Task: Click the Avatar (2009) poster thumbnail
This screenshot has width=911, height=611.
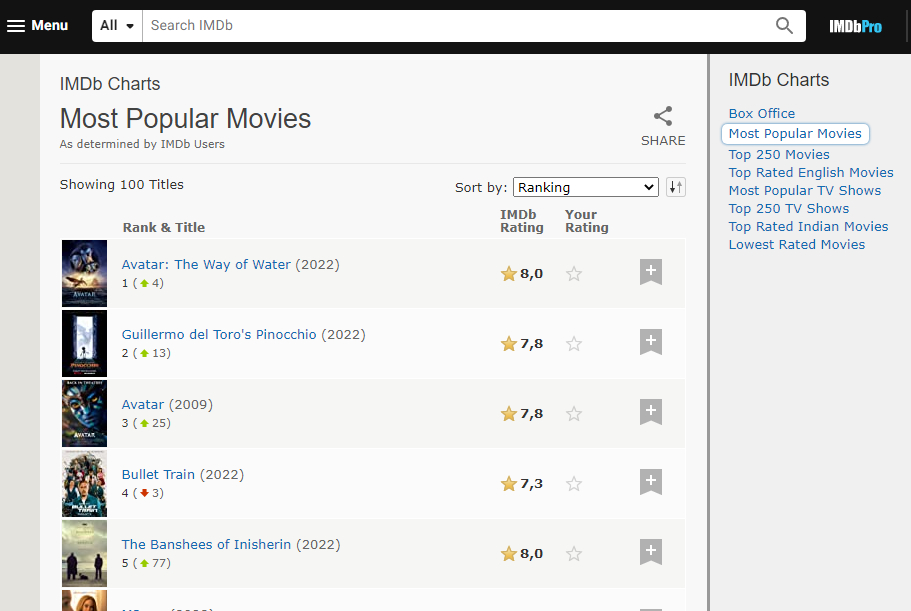Action: 84,413
